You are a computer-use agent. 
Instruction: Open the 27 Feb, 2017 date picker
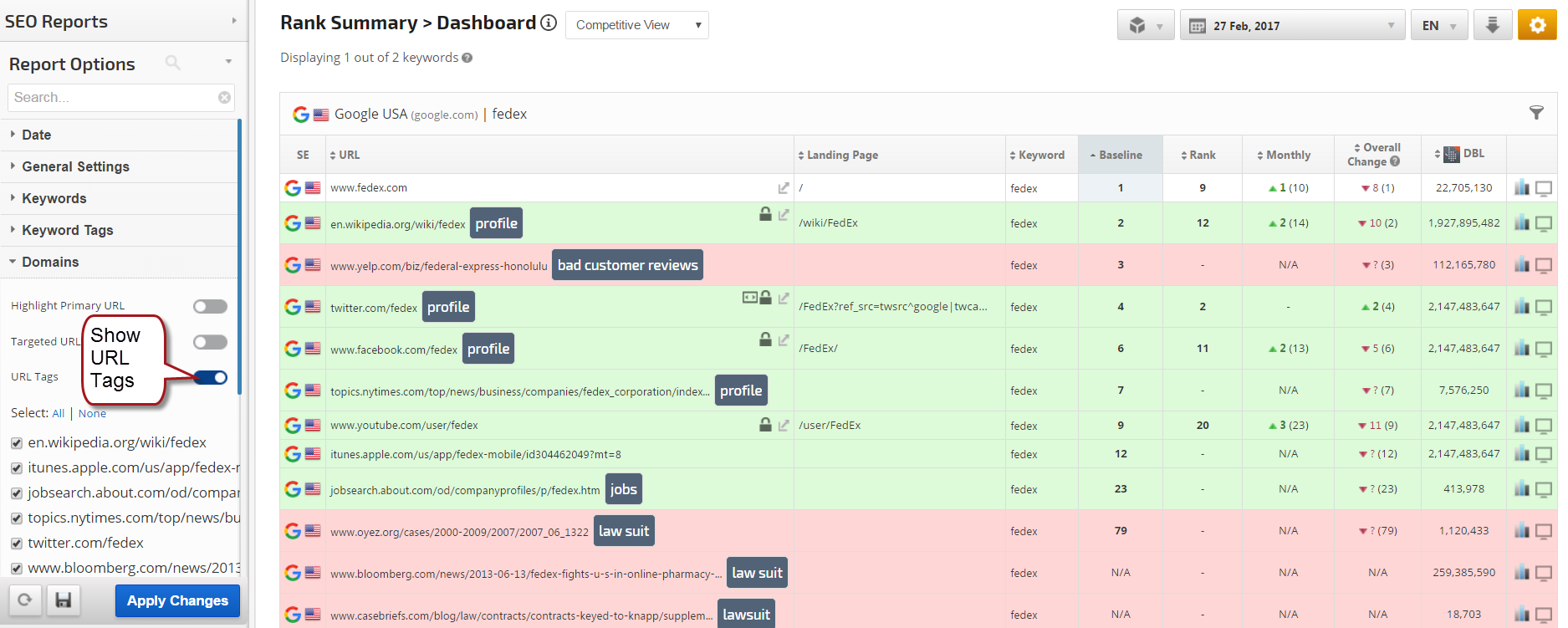click(x=1292, y=25)
